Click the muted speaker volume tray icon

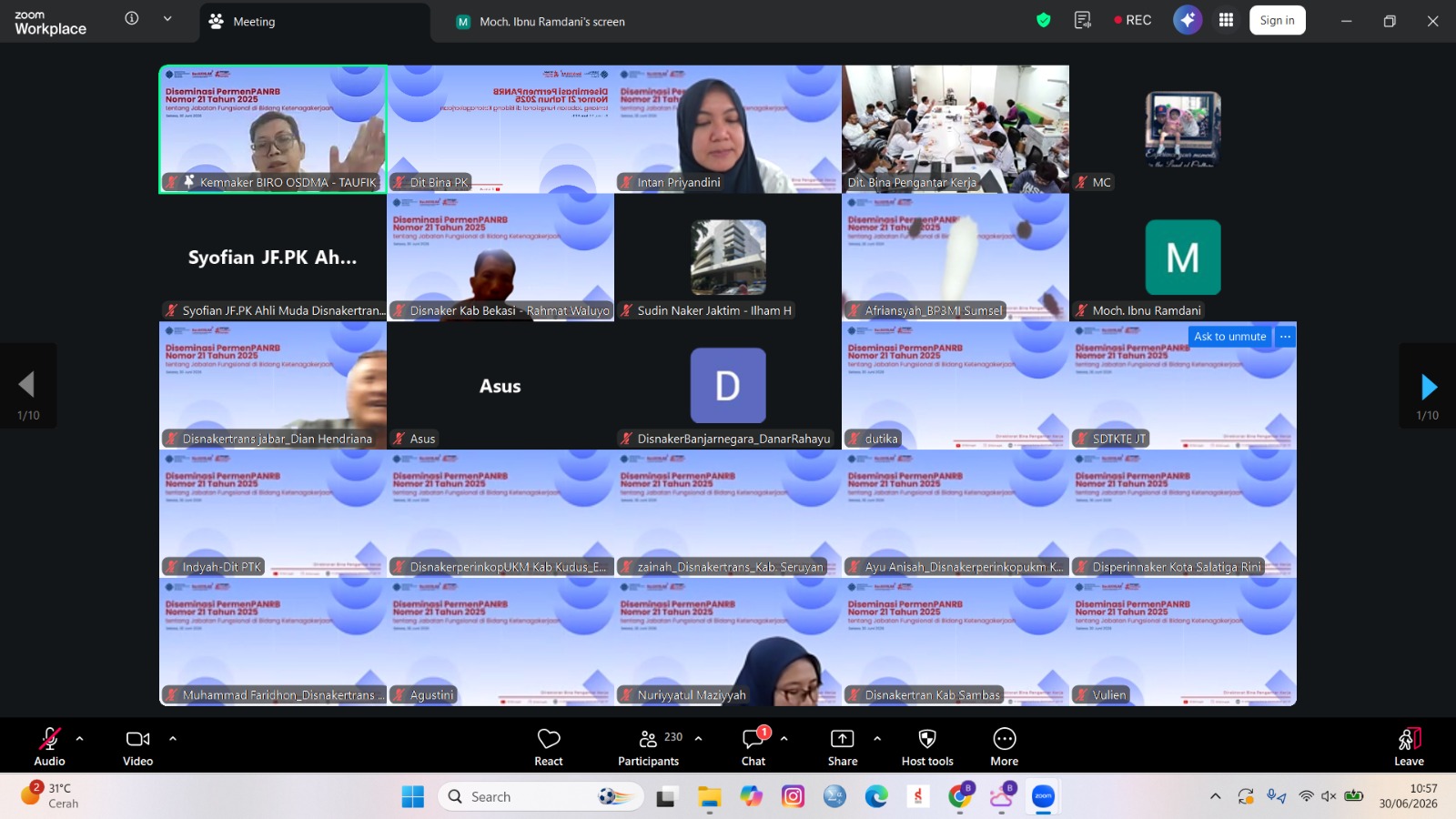pos(1329,796)
